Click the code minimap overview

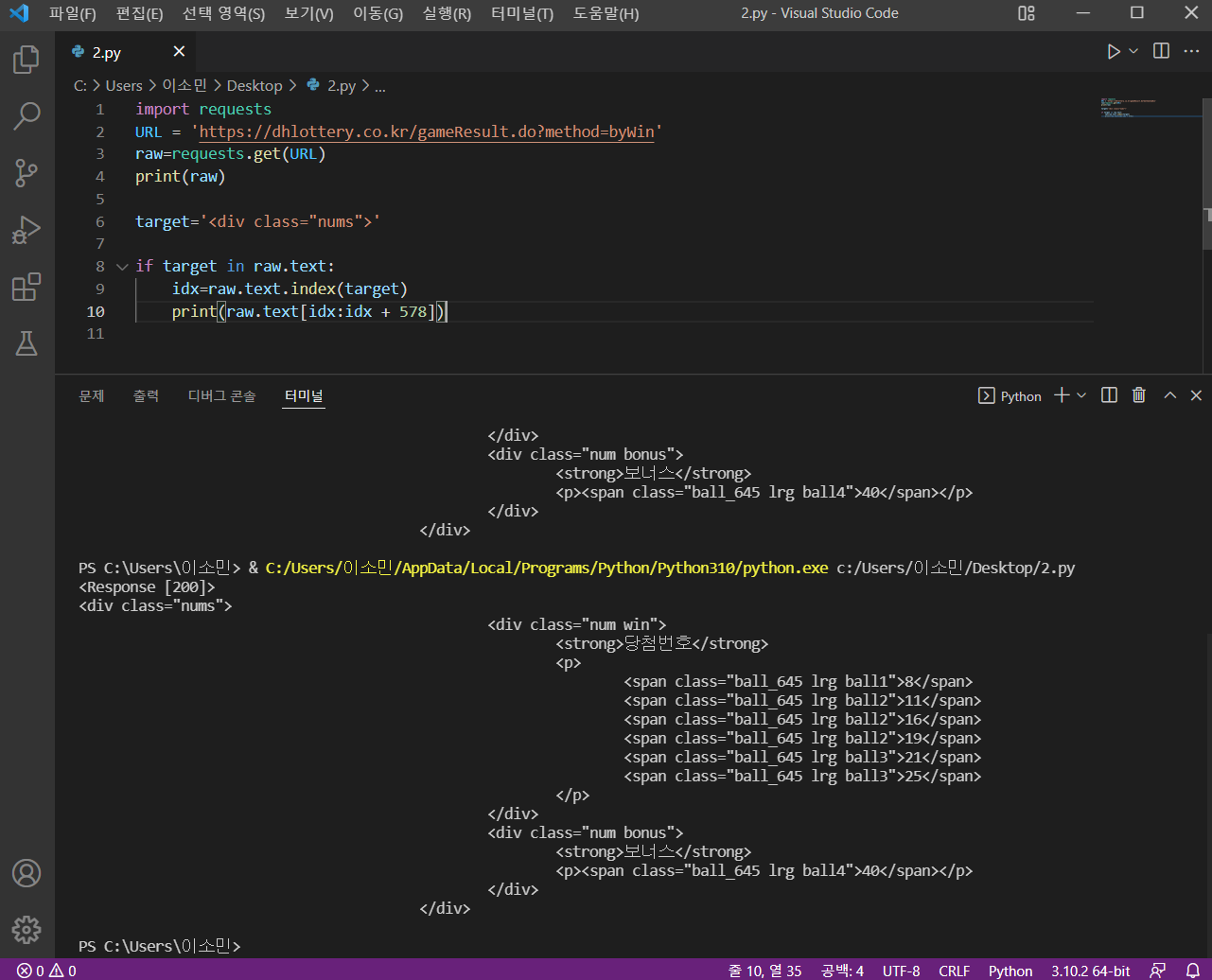pyautogui.click(x=1150, y=108)
